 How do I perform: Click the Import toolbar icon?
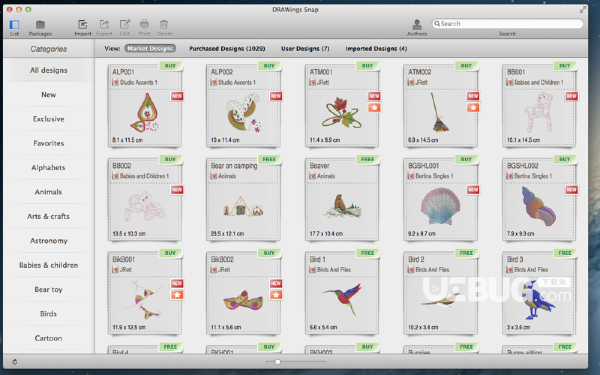coord(83,25)
